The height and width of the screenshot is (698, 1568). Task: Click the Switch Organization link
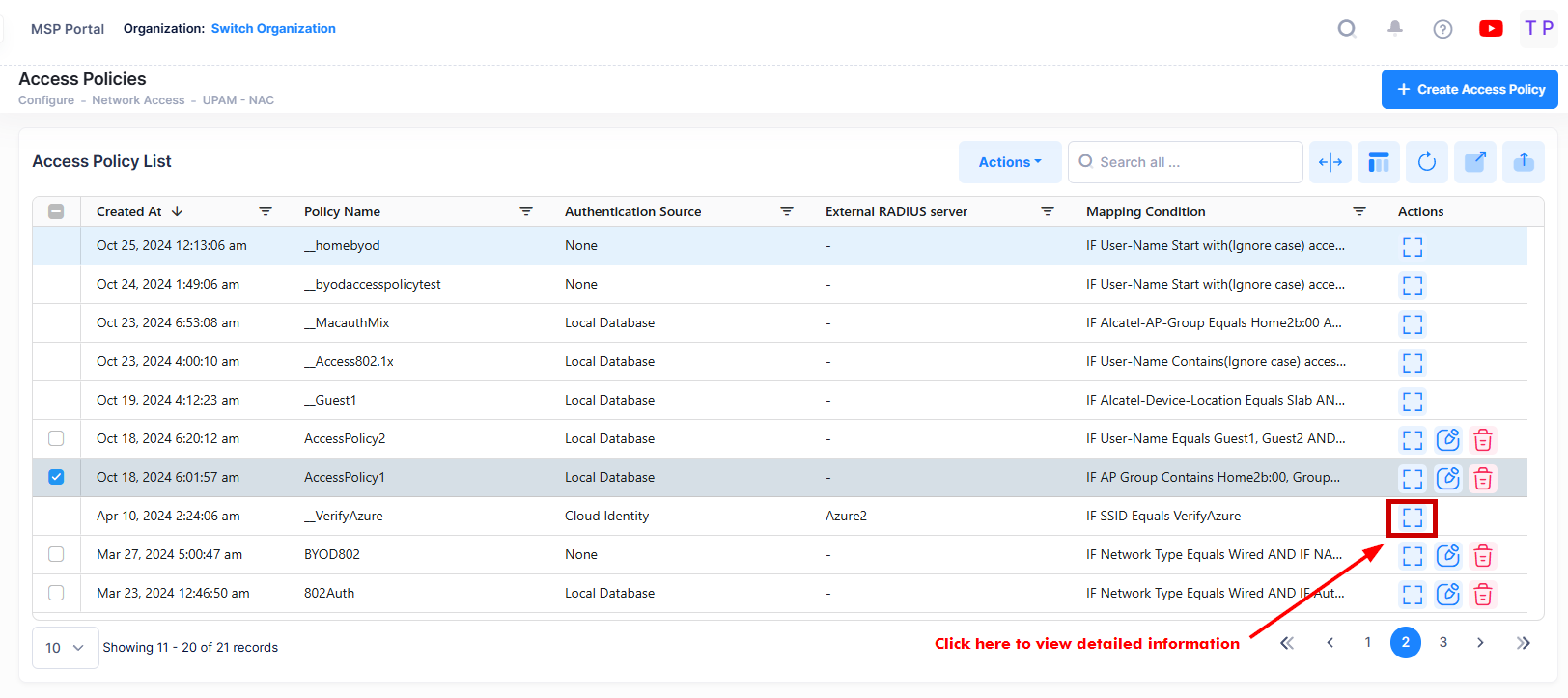coord(273,29)
